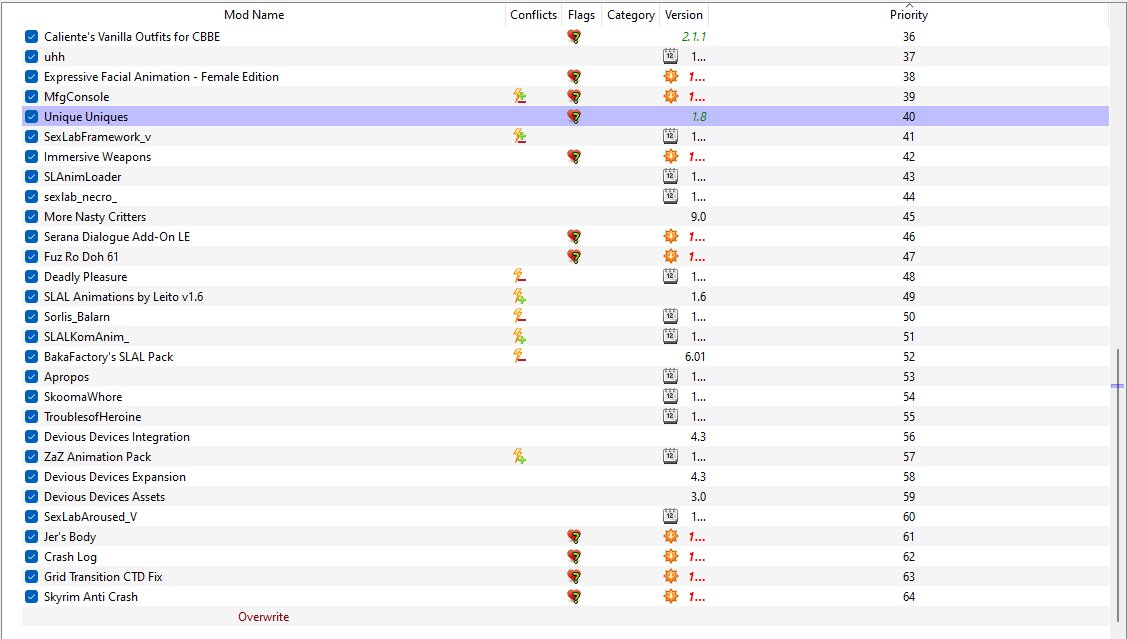Sort by Category column header
Screen dimensions: 1127x639
point(630,14)
